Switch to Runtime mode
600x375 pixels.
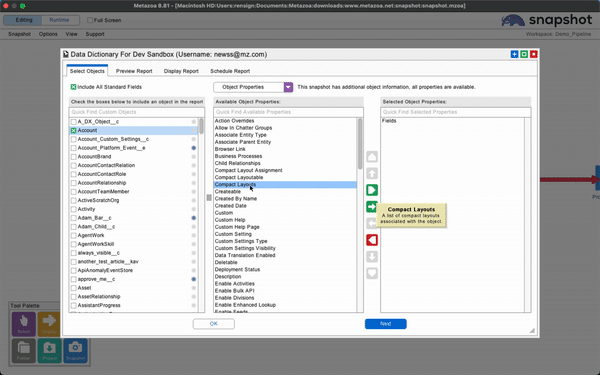click(x=59, y=20)
